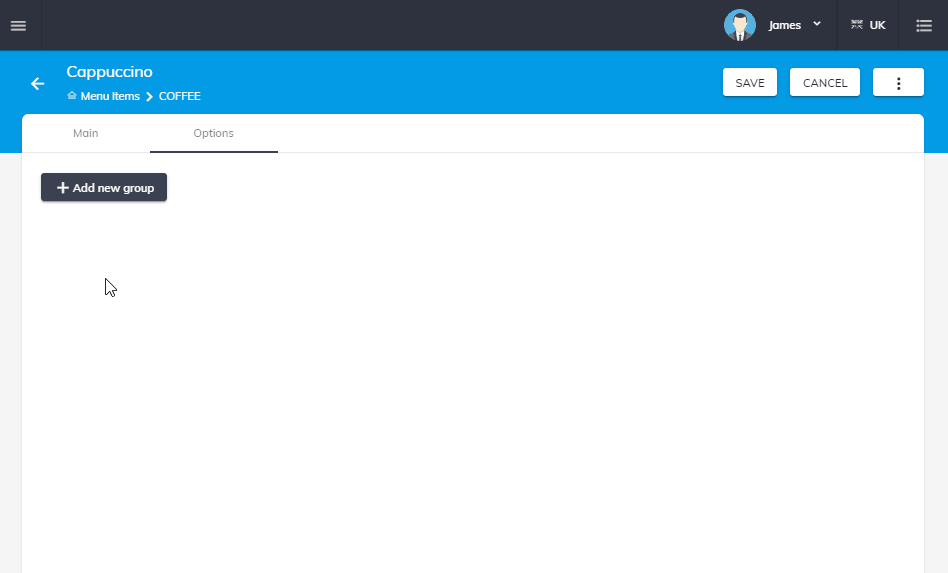The height and width of the screenshot is (573, 948).
Task: Open the Menu Items breadcrumb link
Action: (x=110, y=96)
